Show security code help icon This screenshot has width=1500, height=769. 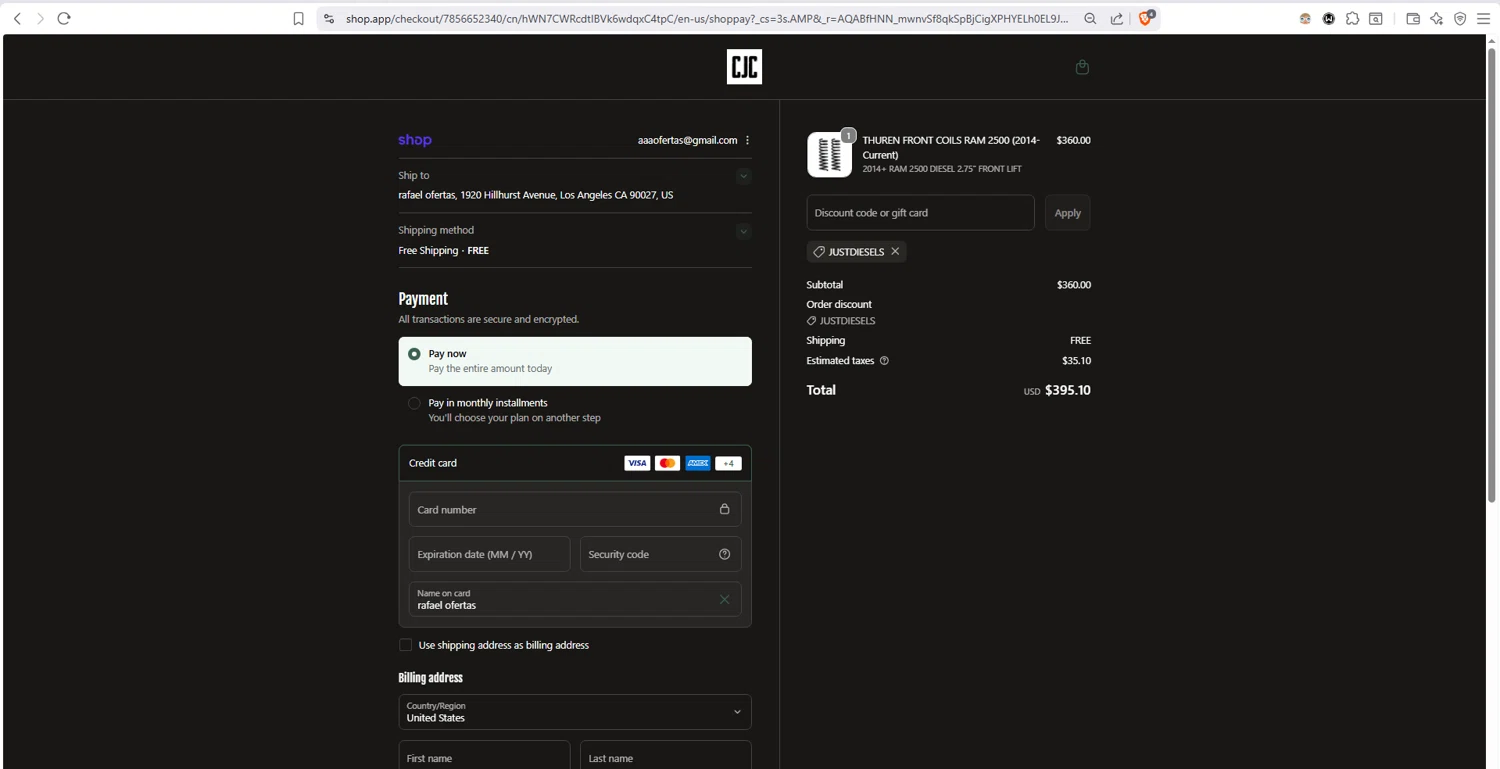pyautogui.click(x=725, y=554)
